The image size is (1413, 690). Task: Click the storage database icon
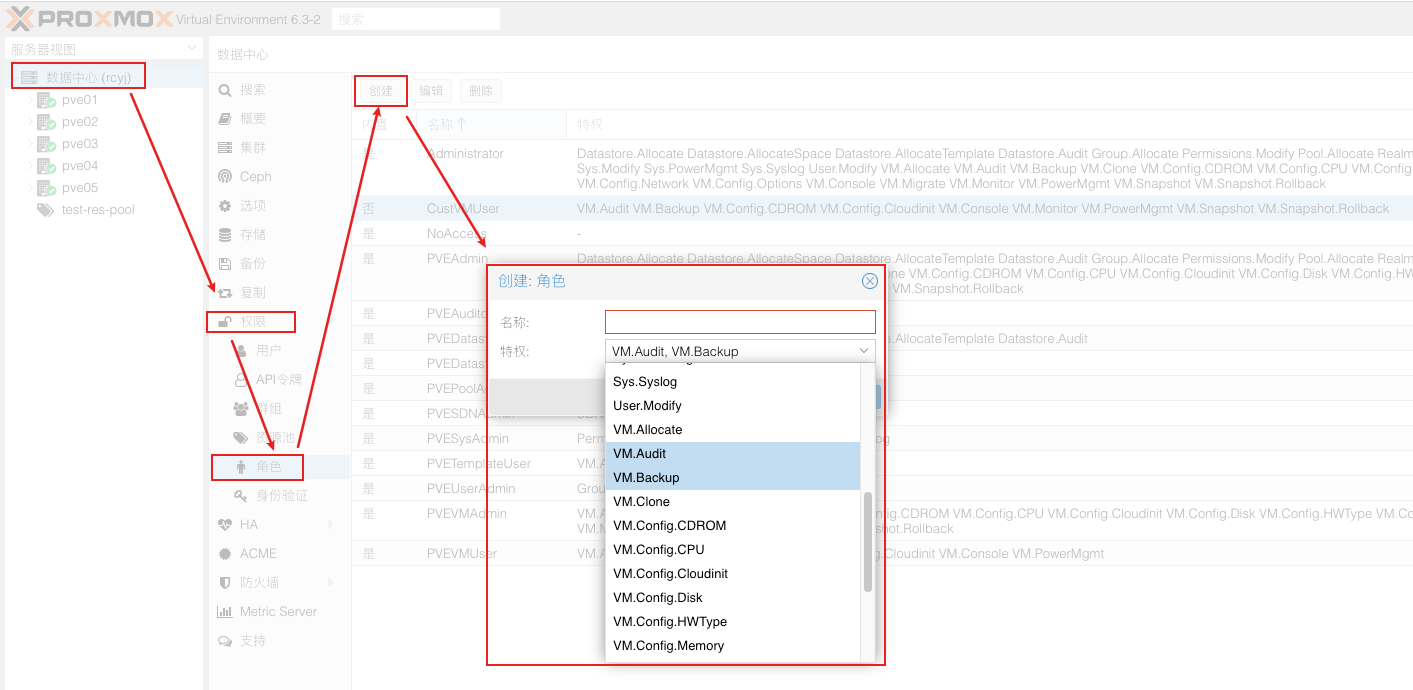coord(225,235)
